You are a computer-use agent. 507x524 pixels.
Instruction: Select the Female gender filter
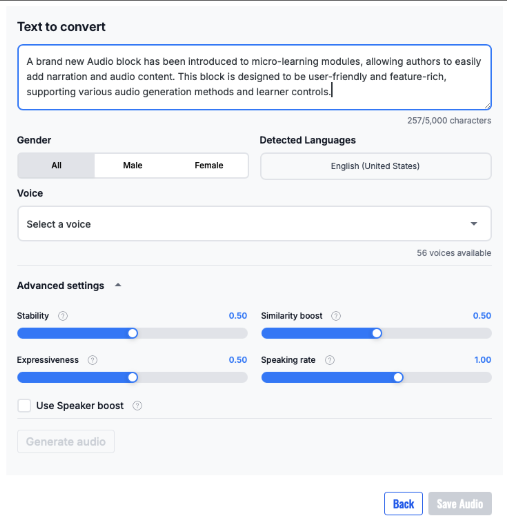tap(209, 165)
